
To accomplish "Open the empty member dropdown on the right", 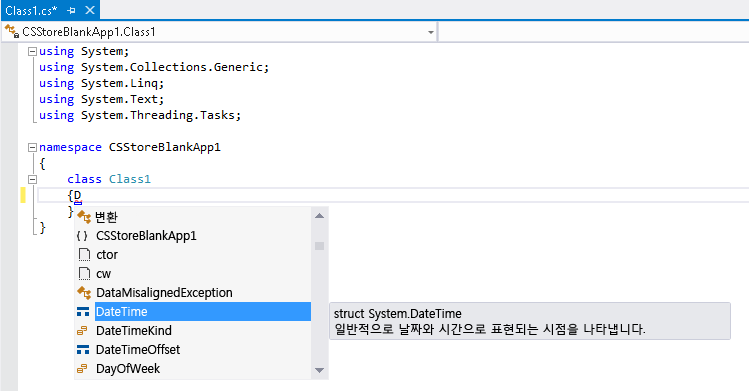I will click(594, 32).
